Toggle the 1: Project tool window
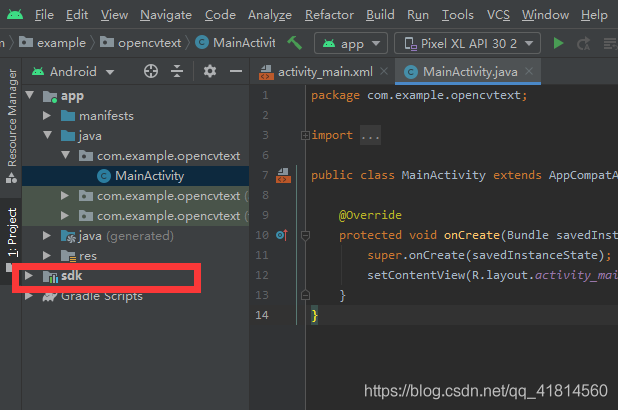 pos(11,233)
